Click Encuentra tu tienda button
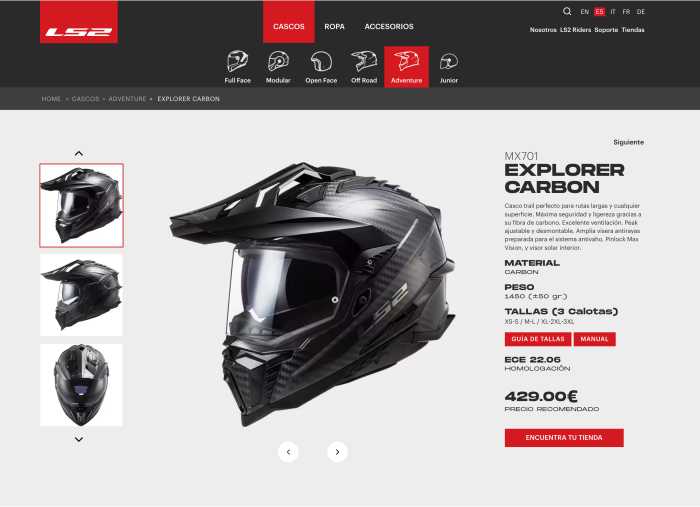Screen dimensions: 700x507 click(x=564, y=438)
